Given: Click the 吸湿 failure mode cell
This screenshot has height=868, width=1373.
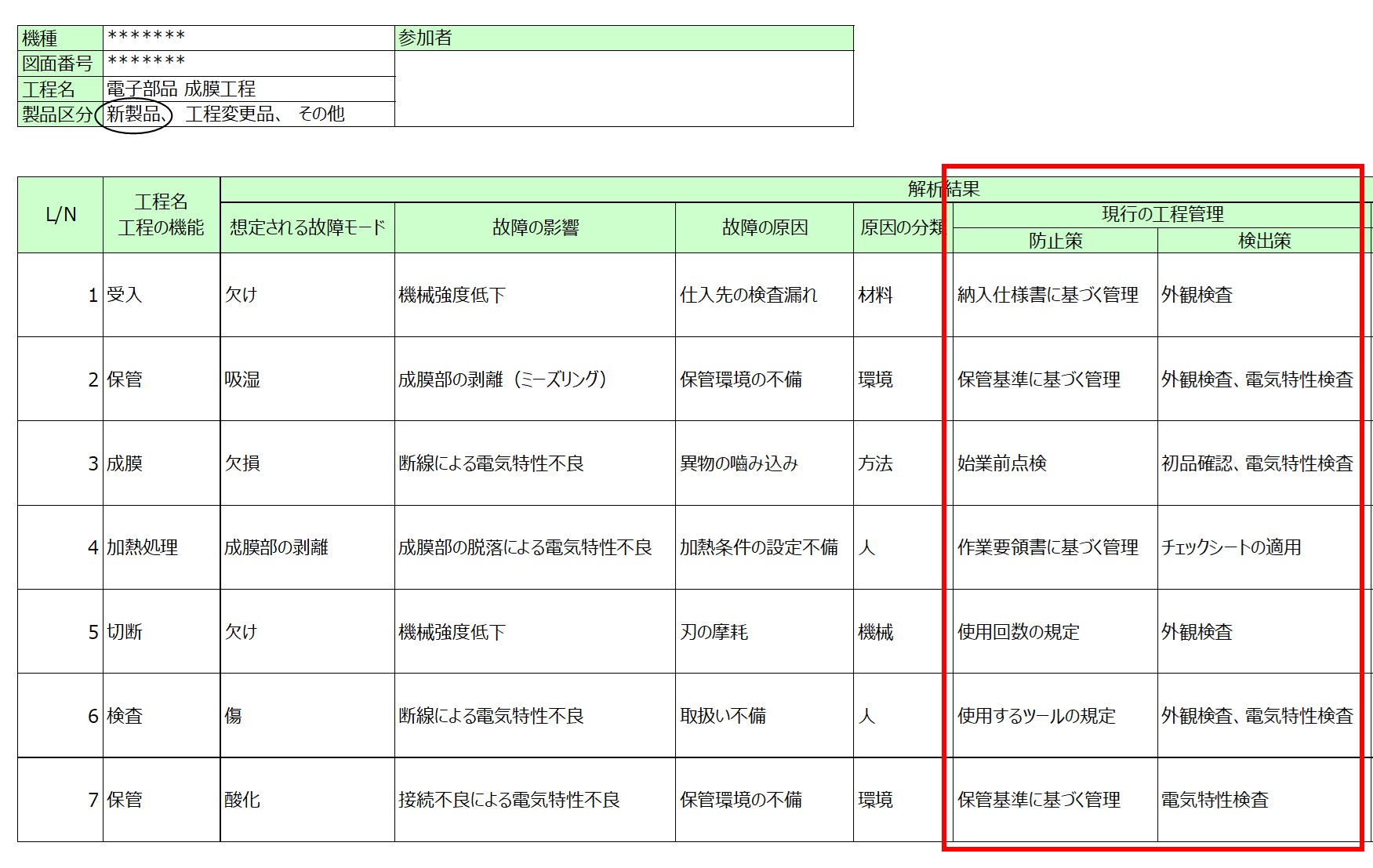Looking at the screenshot, I should point(307,380).
